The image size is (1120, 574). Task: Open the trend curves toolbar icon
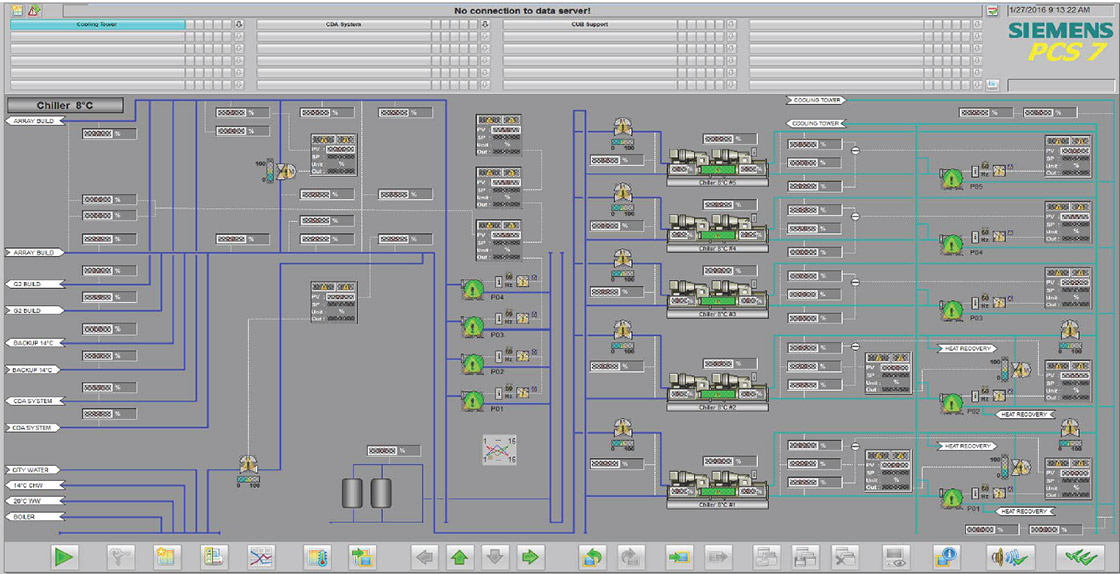pos(260,556)
